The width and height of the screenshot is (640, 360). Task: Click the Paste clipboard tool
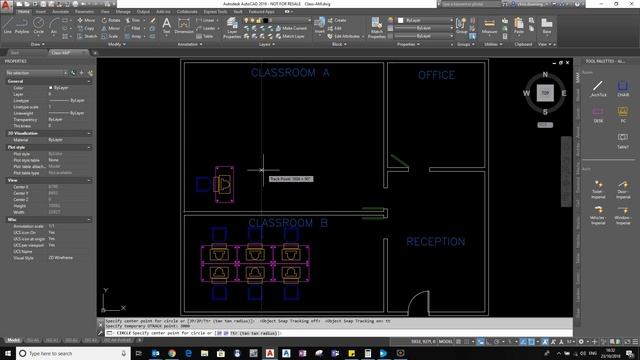pos(519,26)
